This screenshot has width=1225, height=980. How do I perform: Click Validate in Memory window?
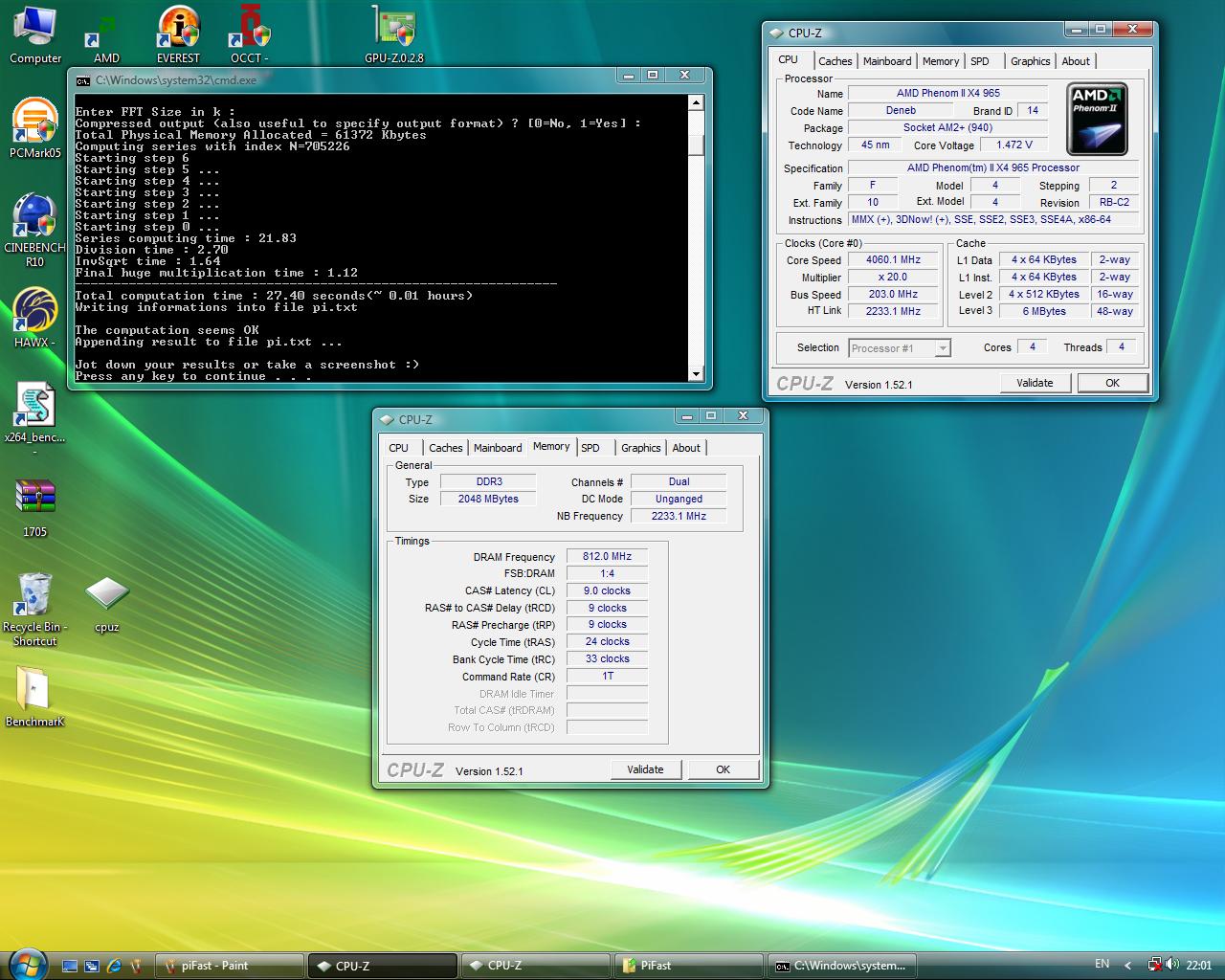click(645, 769)
